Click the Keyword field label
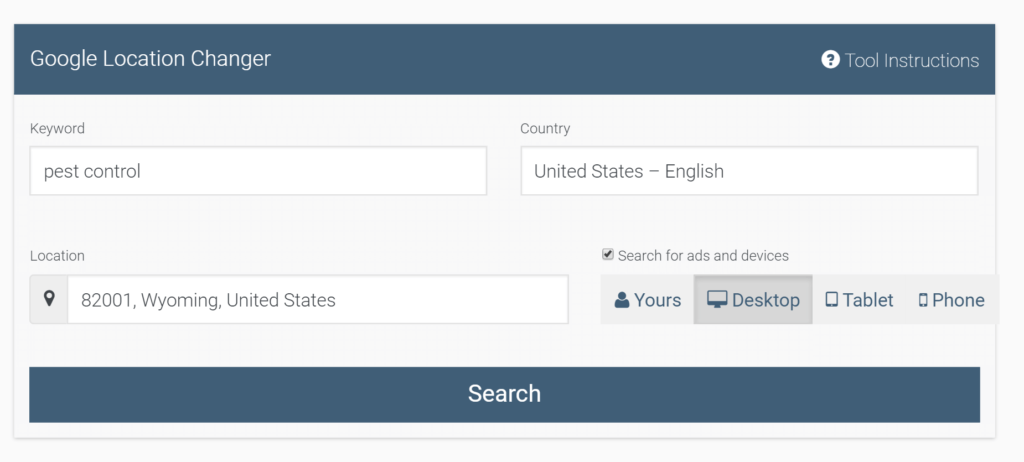The width and height of the screenshot is (1024, 462). [57, 128]
